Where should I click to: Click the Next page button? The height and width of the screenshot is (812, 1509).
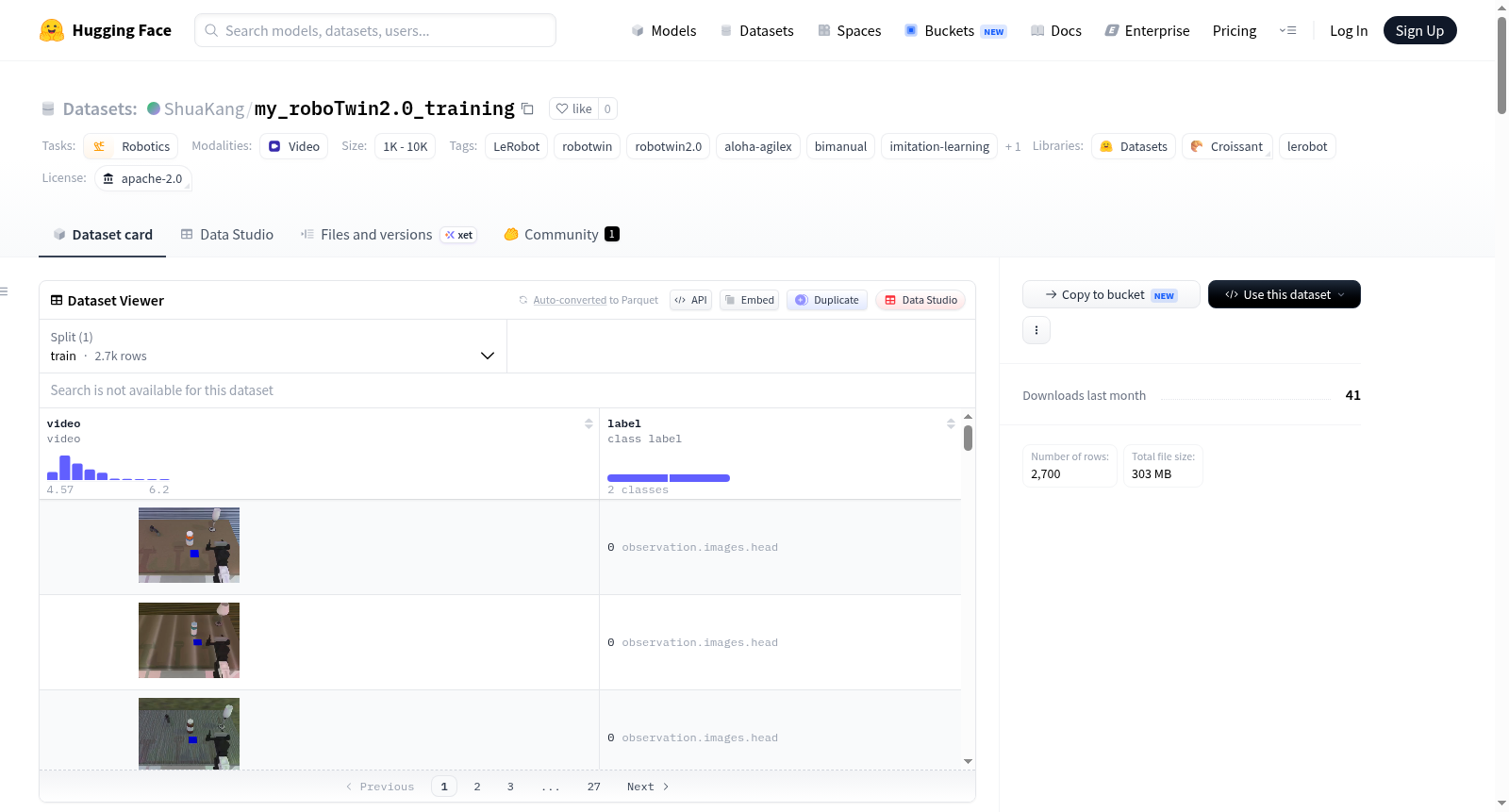[648, 787]
